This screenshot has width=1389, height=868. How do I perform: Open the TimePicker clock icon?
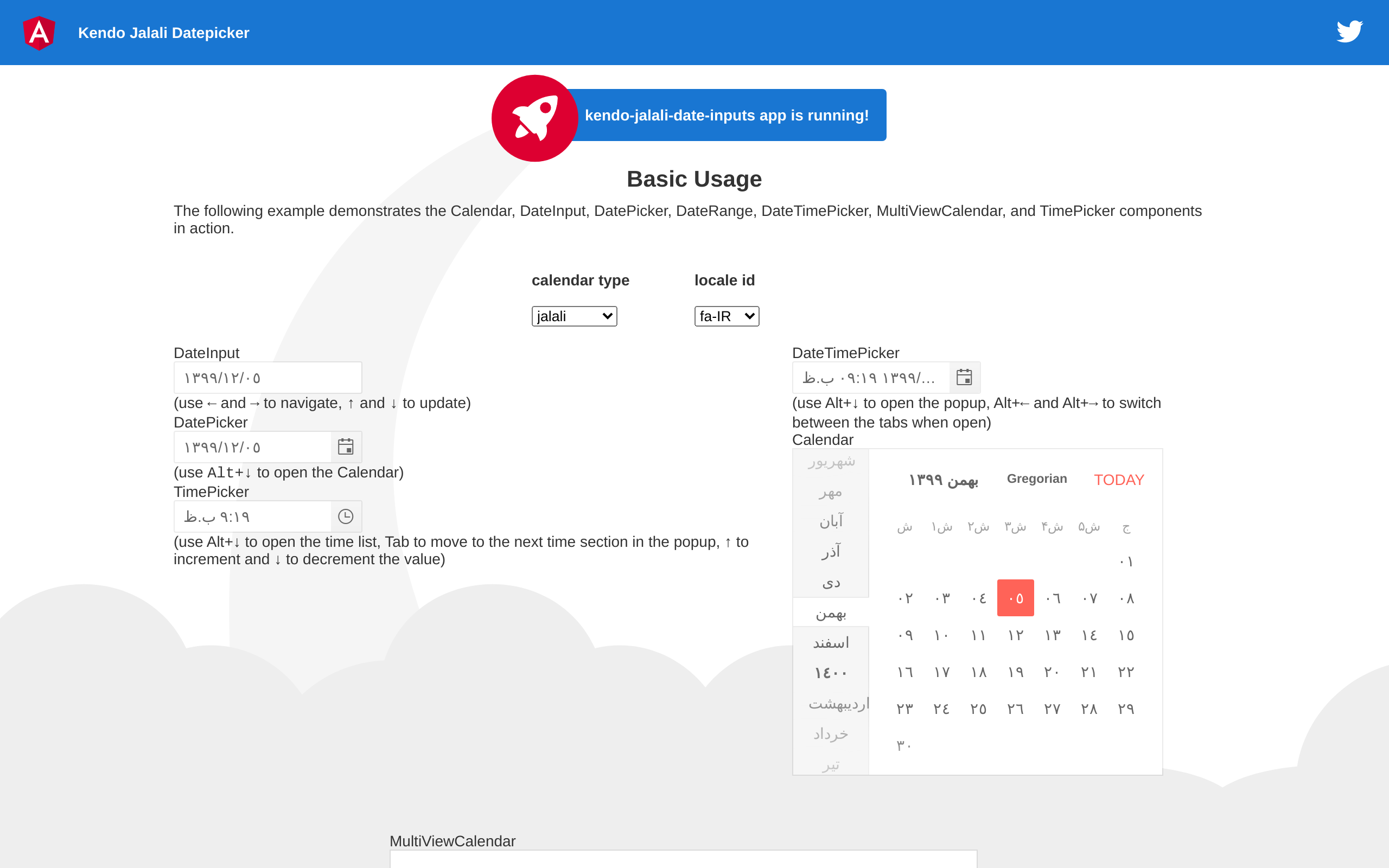point(346,516)
